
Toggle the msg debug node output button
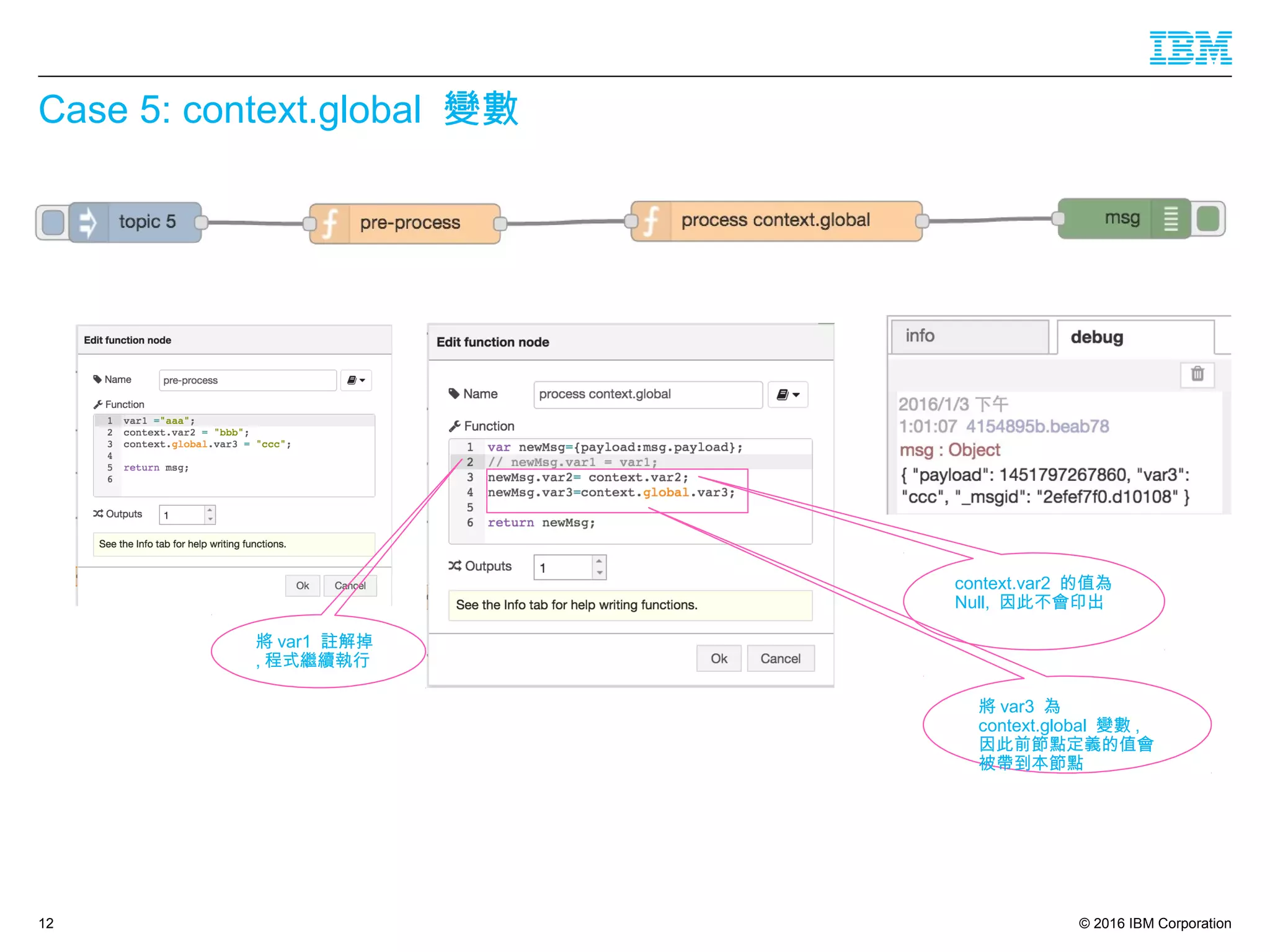(x=1208, y=219)
